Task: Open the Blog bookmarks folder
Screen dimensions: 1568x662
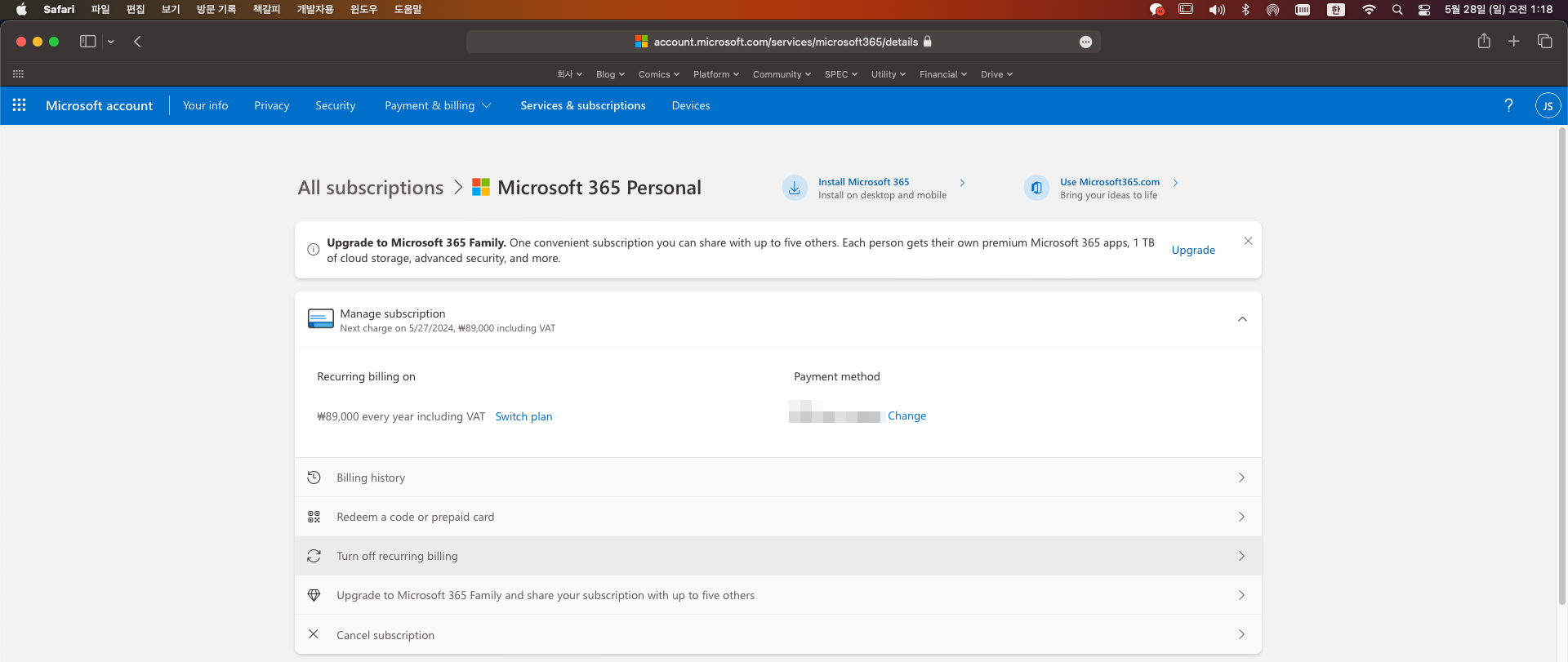Action: (610, 74)
